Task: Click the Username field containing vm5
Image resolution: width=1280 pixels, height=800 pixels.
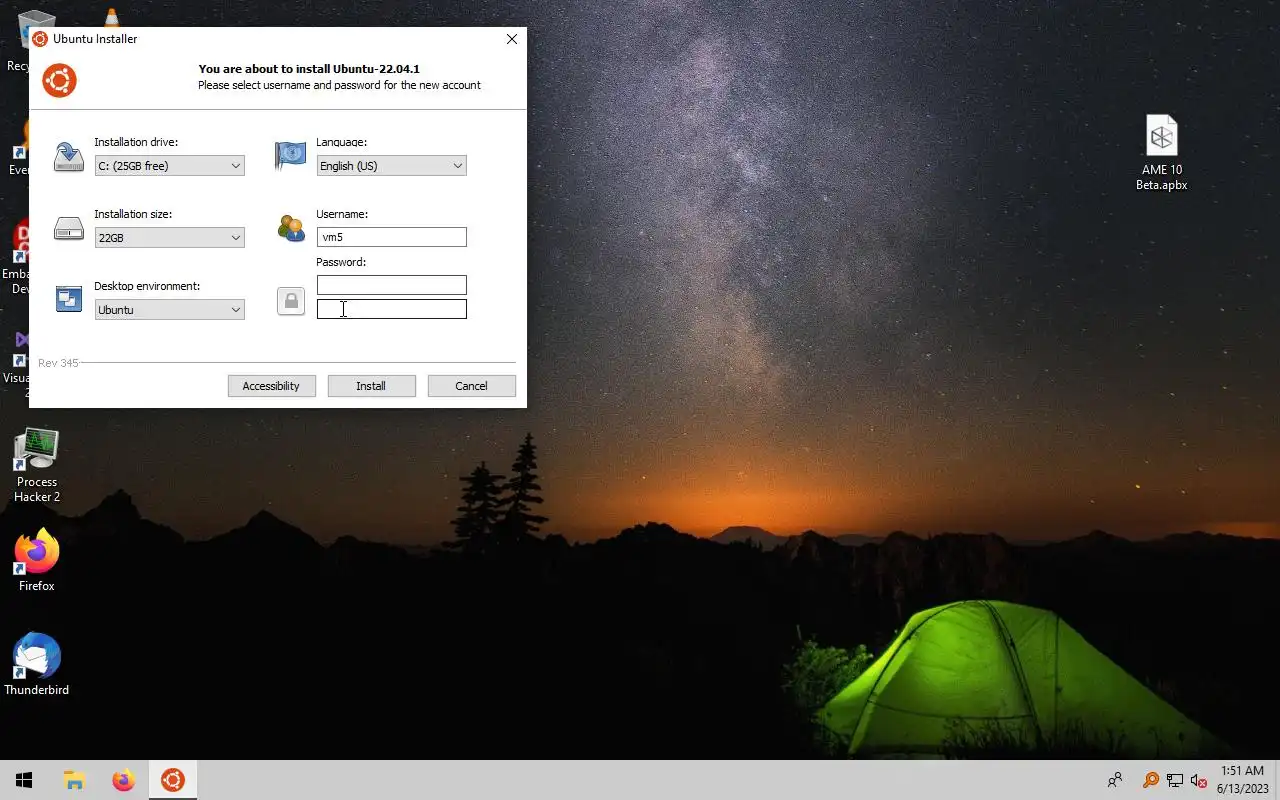Action: [x=391, y=237]
